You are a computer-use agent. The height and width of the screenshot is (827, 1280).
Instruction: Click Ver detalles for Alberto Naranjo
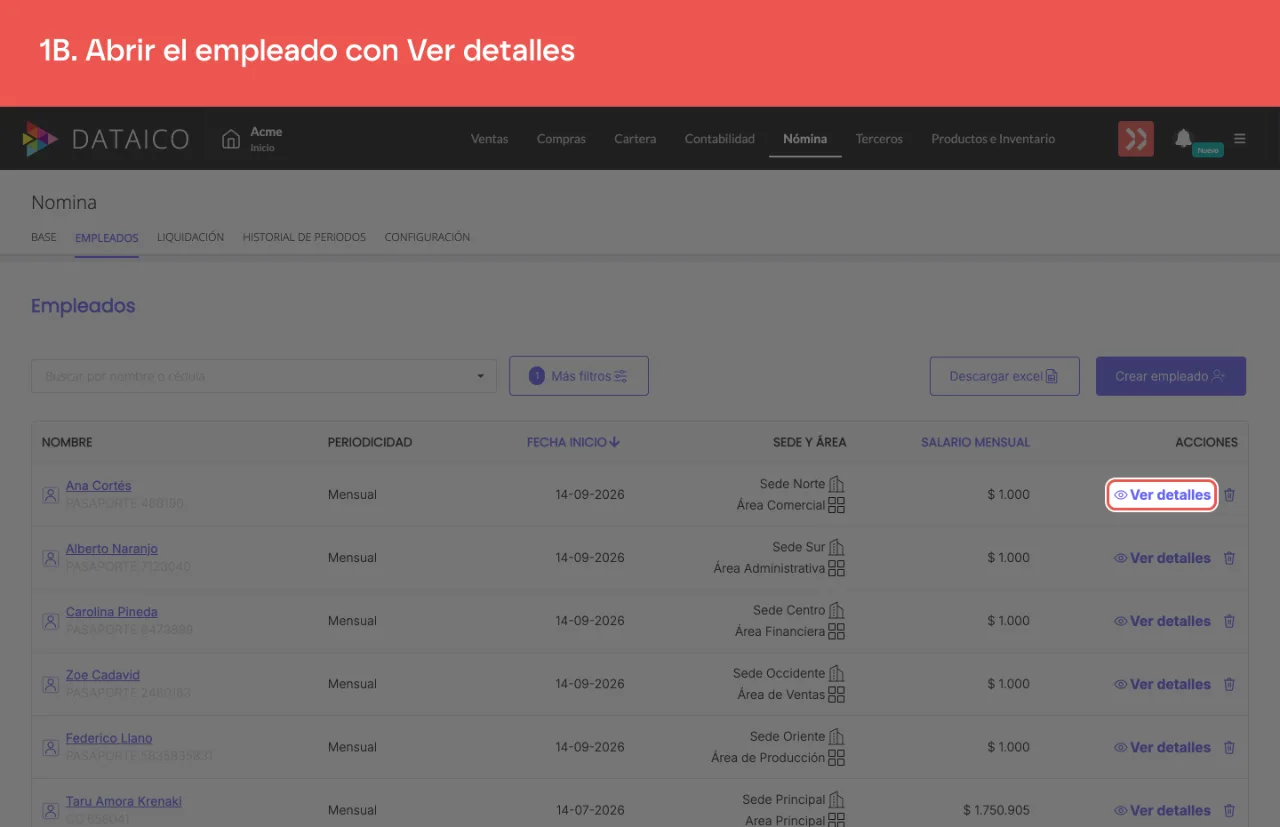tap(1162, 558)
